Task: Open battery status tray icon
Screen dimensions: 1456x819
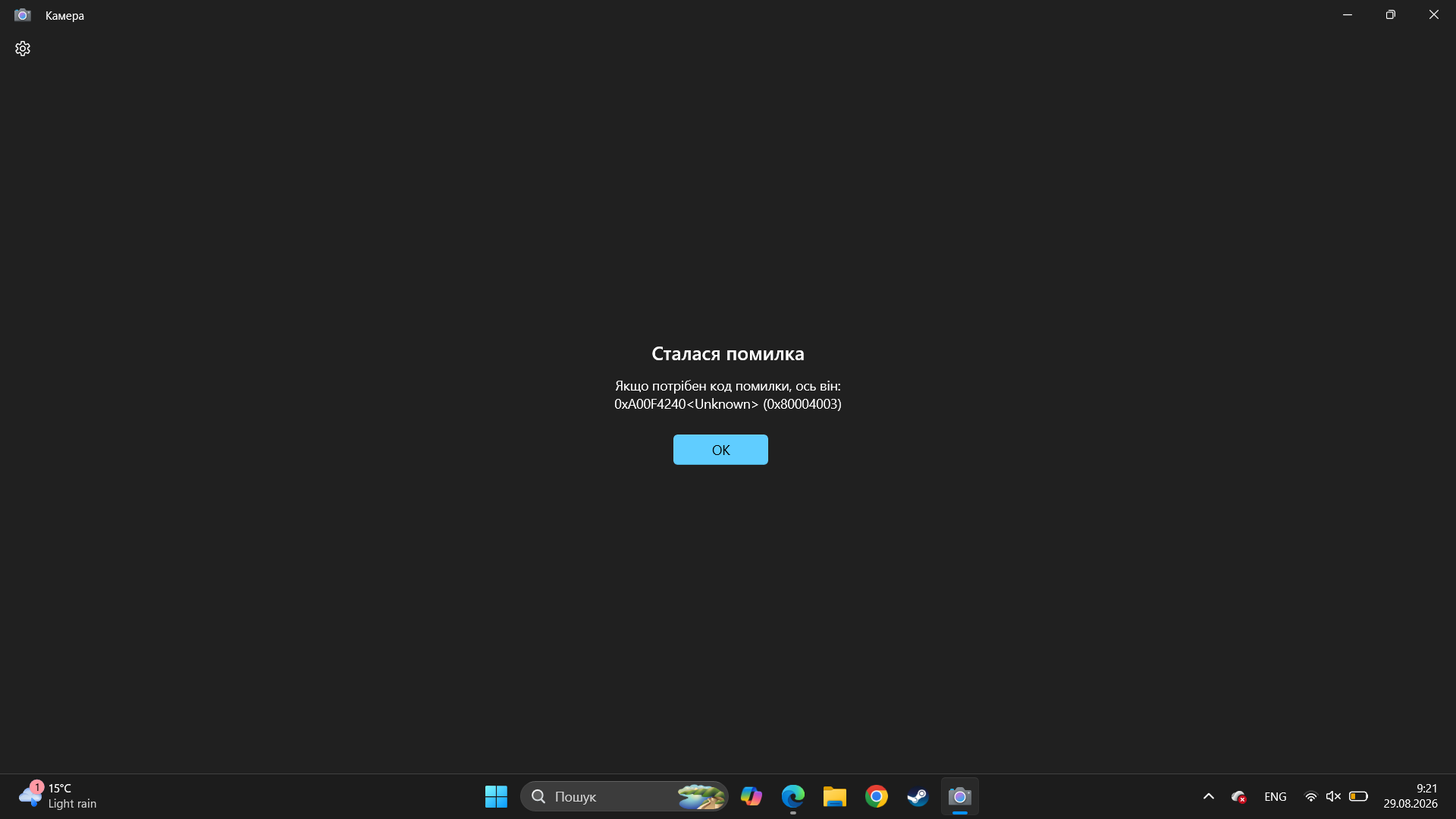Action: (1358, 796)
